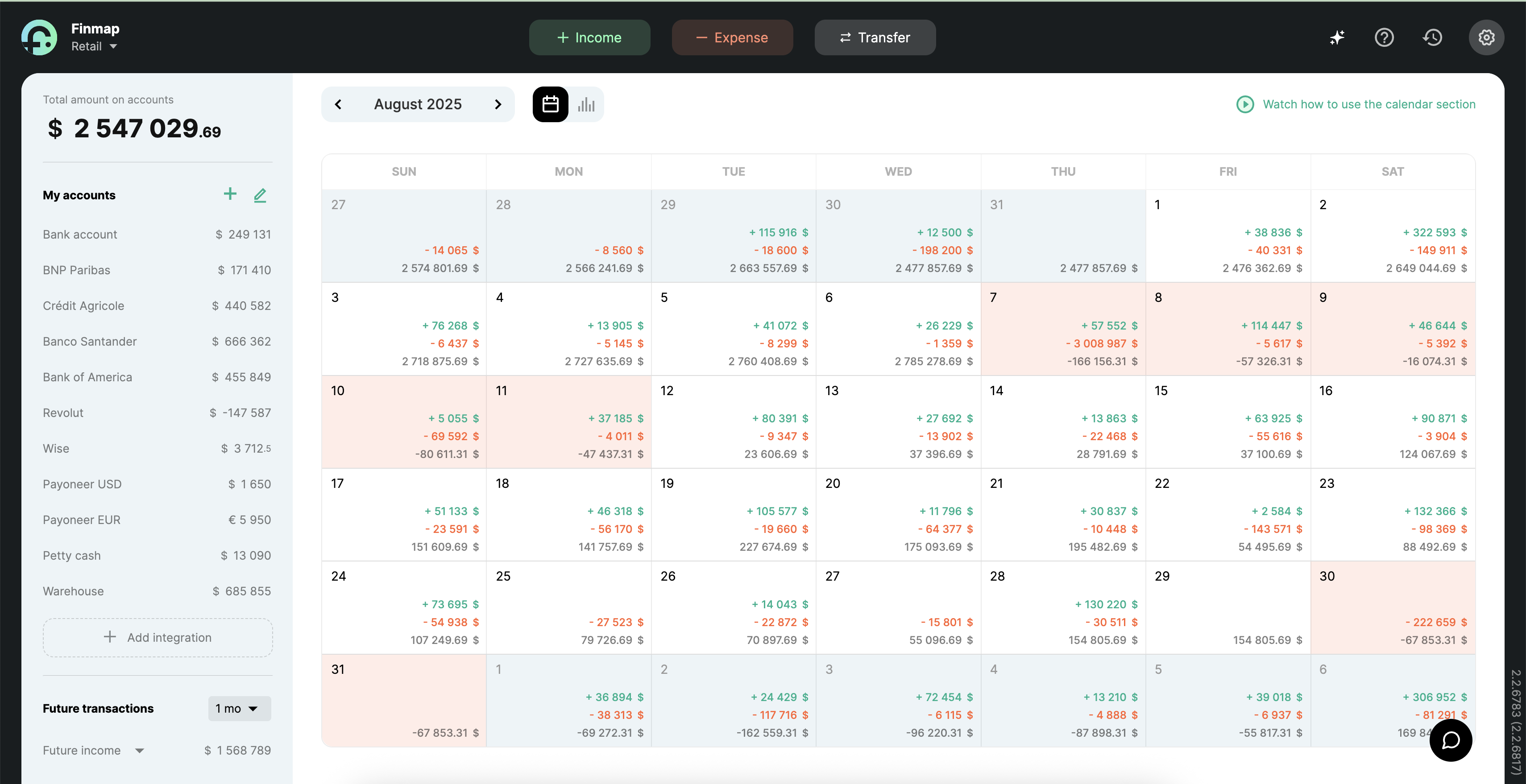
Task: Select the Crédit Agricole account
Action: (x=157, y=305)
